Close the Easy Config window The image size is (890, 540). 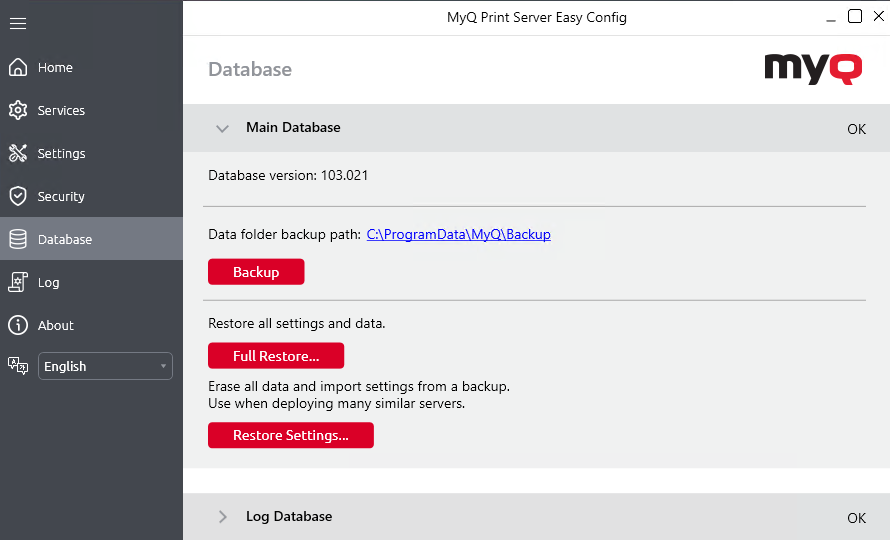[x=879, y=16]
